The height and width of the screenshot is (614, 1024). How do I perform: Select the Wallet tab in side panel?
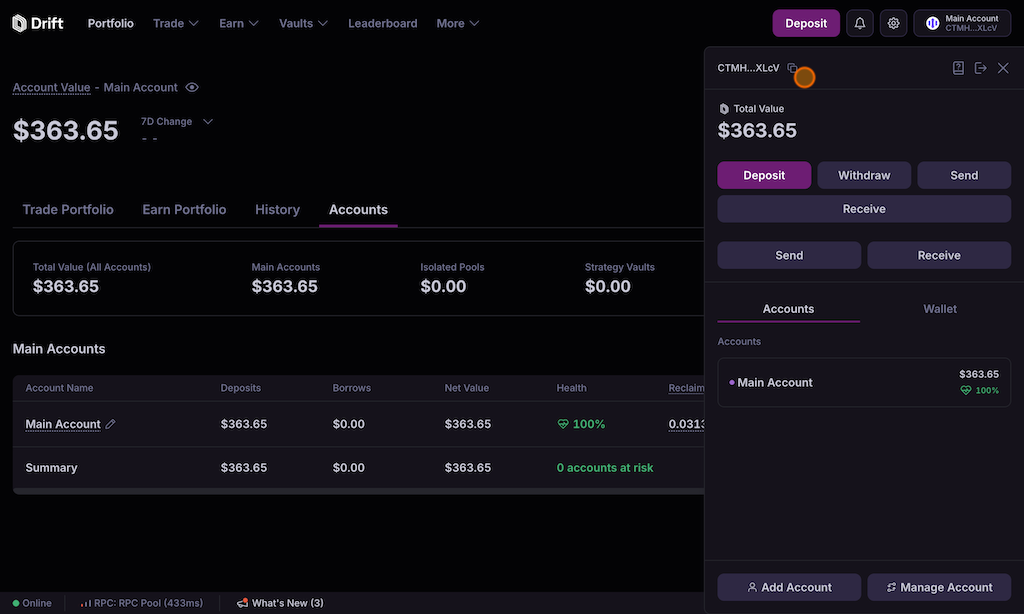[x=939, y=309]
